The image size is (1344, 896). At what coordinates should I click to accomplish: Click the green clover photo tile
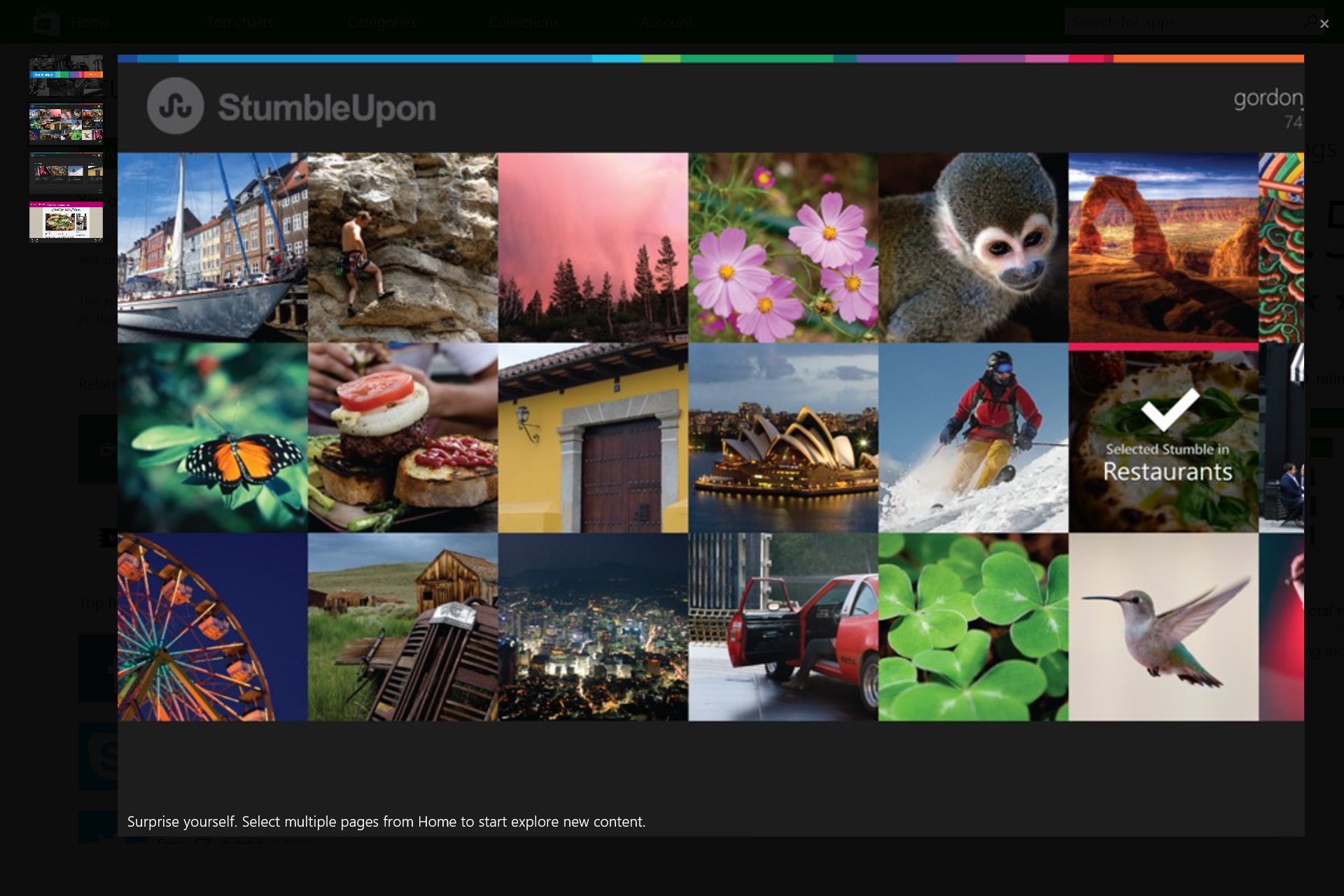pos(974,627)
